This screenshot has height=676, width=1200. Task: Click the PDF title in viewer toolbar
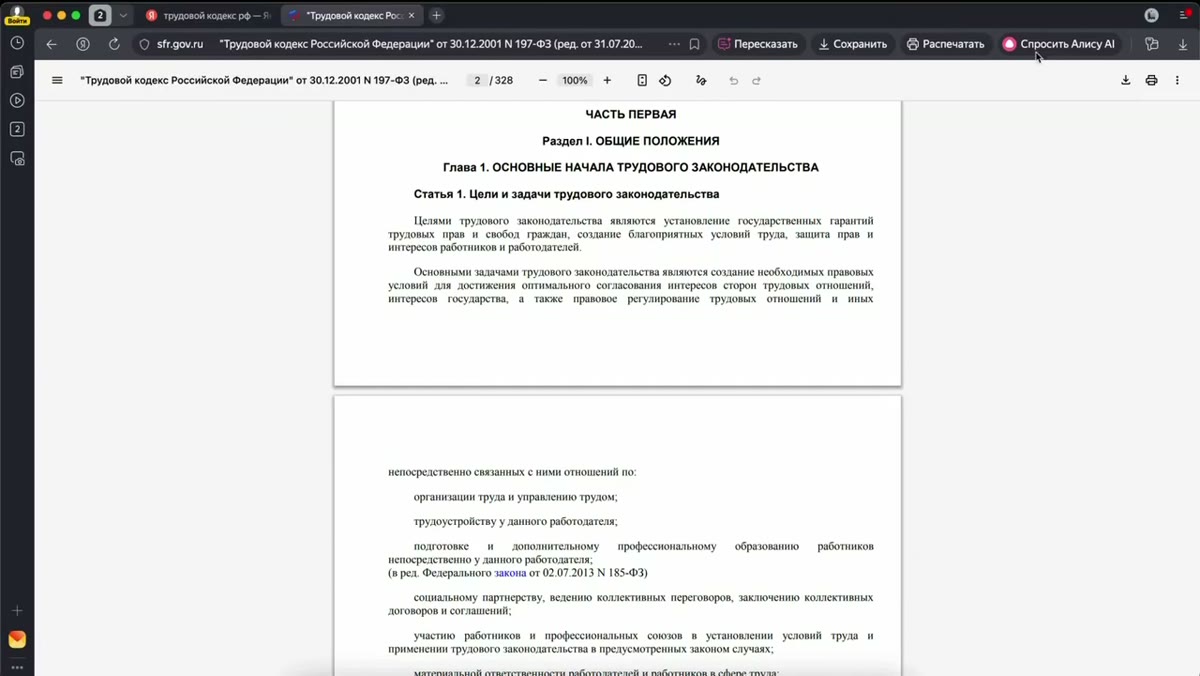tap(265, 80)
